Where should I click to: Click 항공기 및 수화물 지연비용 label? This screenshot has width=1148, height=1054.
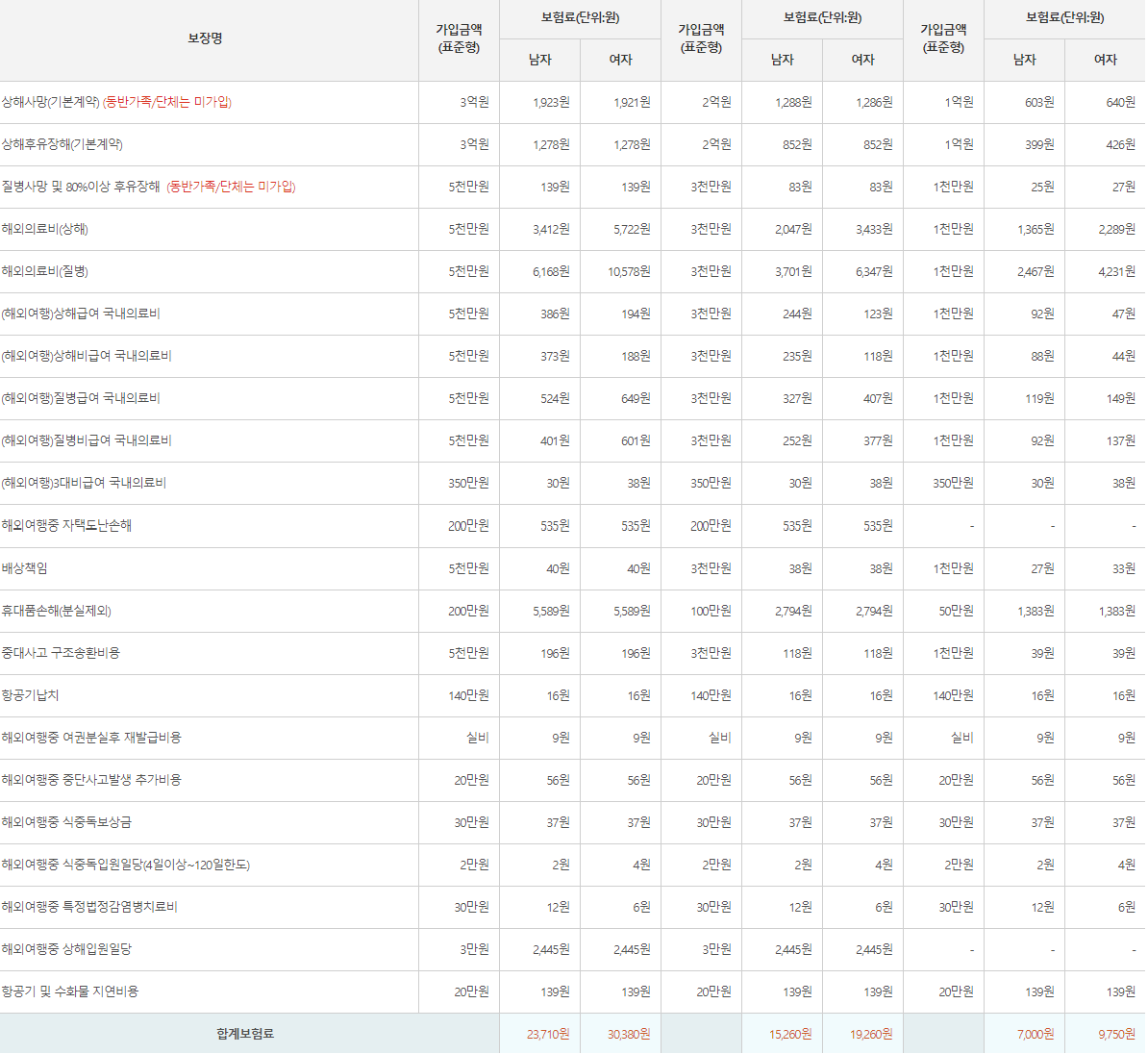click(69, 993)
